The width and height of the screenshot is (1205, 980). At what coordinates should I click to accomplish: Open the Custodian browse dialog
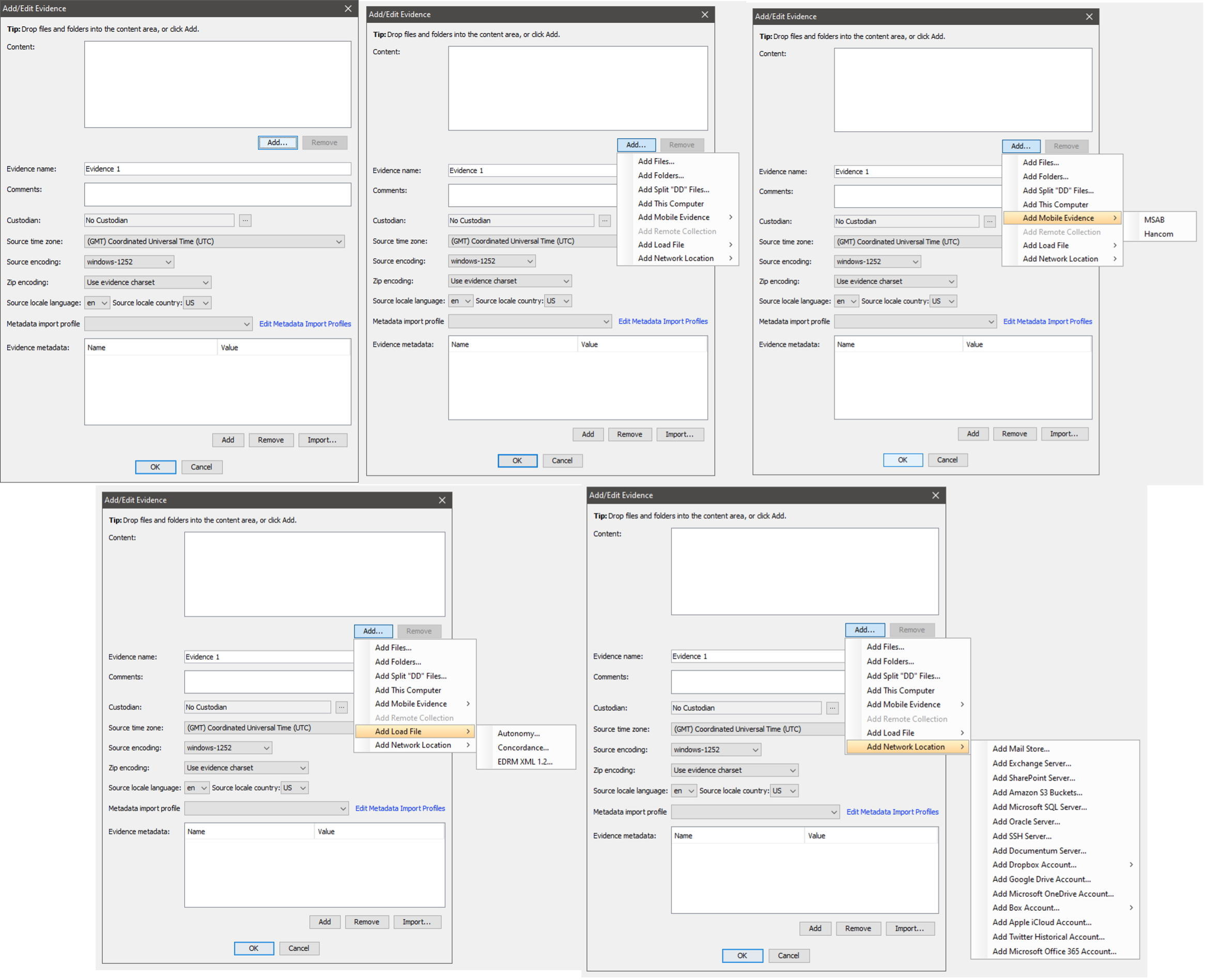click(x=245, y=220)
